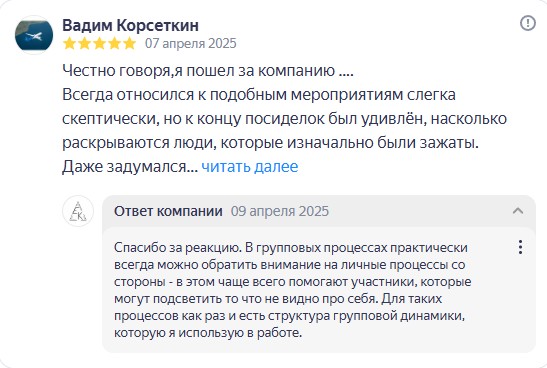
Task: Click the reply text Спасибо за реакцию
Action: pyautogui.click(x=178, y=248)
